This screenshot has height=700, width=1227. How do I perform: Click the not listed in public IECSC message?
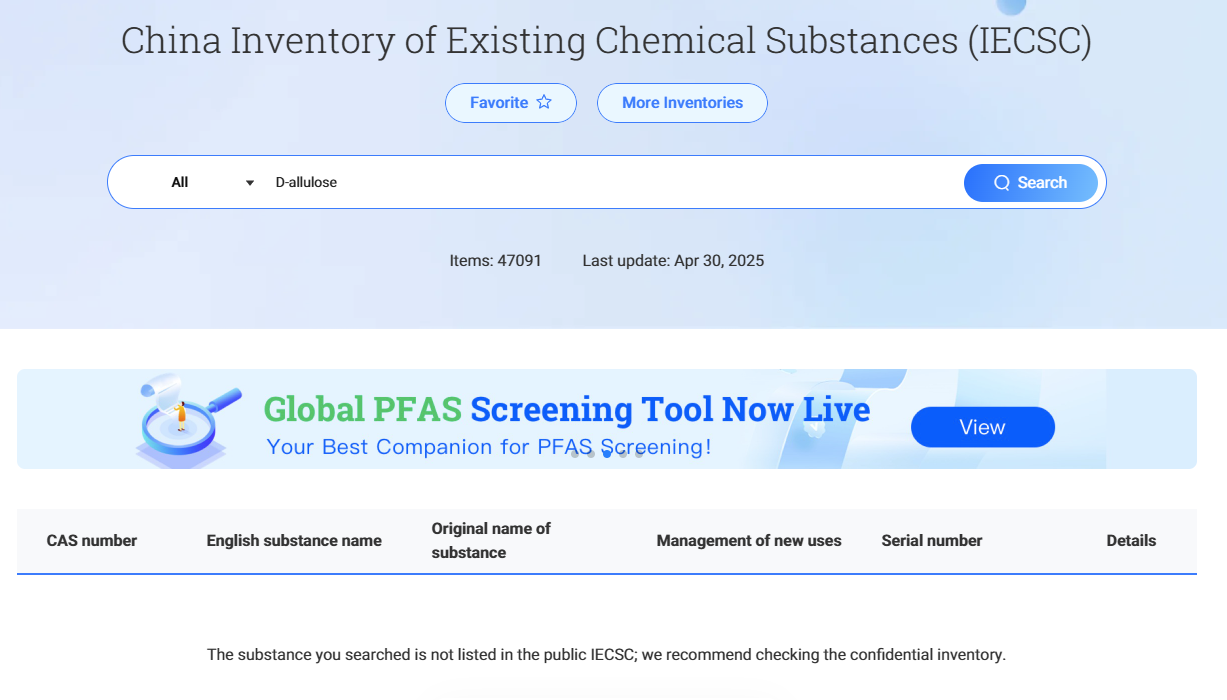606,655
